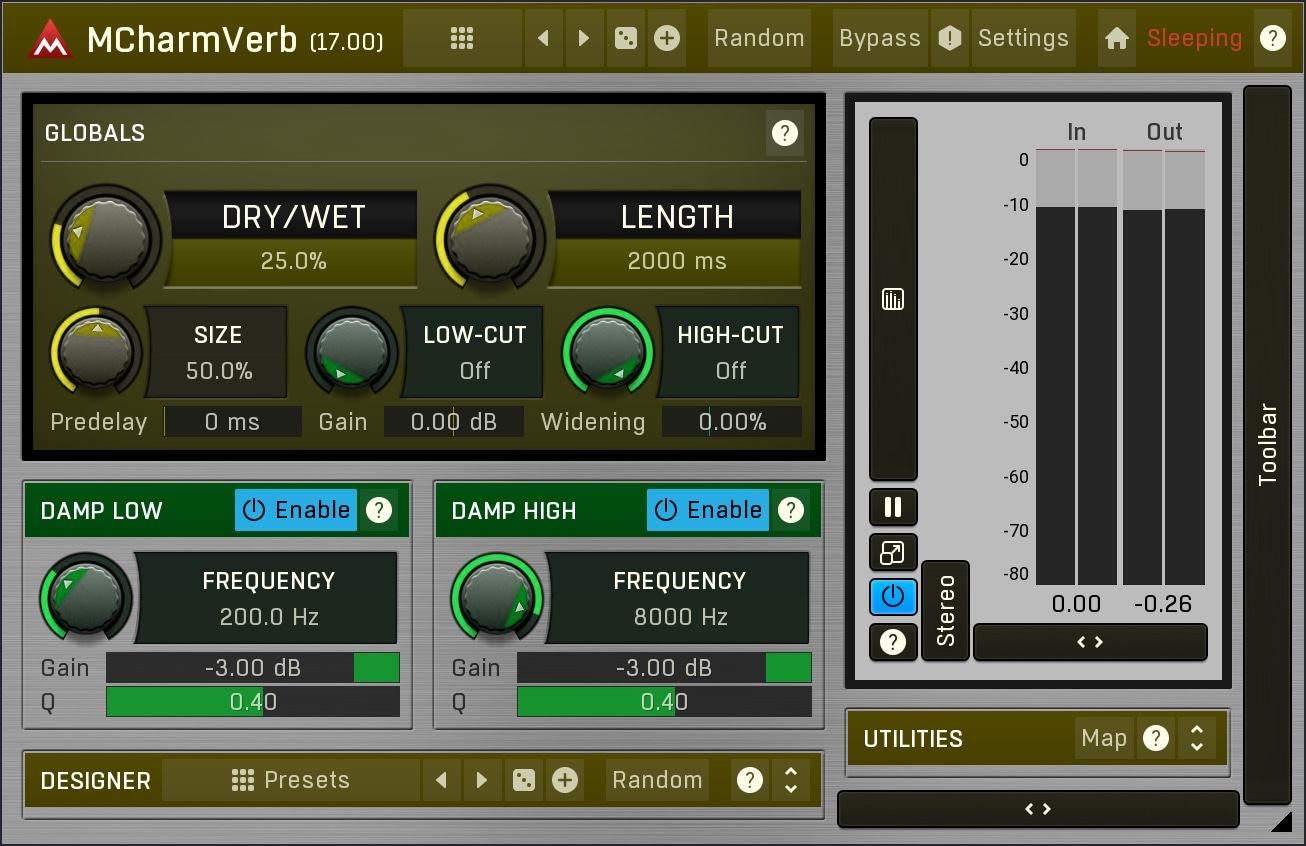Expand the Designer section with its arrows

point(791,780)
